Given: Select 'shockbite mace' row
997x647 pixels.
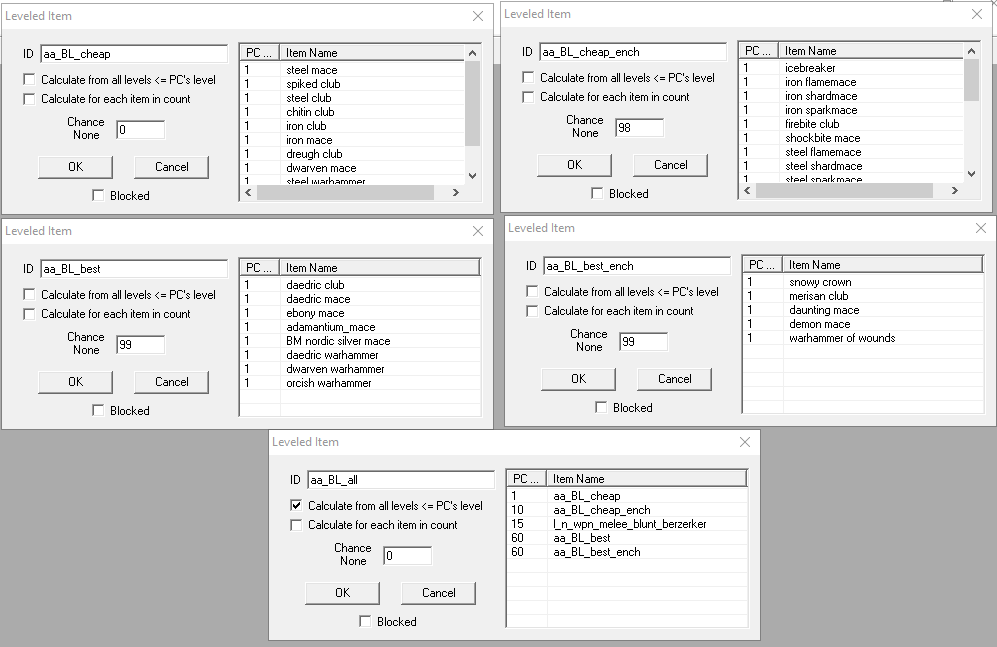Looking at the screenshot, I should click(x=852, y=138).
